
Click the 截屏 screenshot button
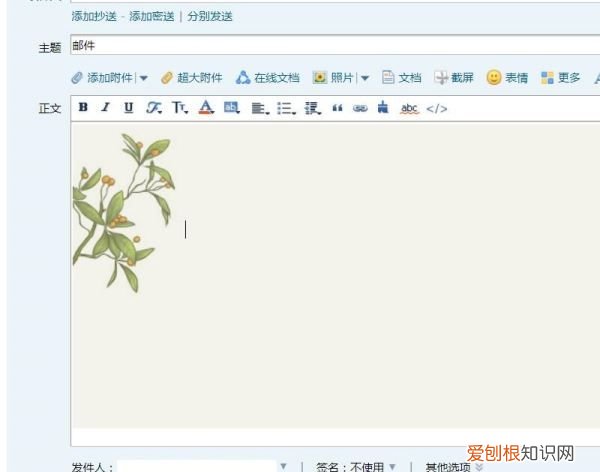pyautogui.click(x=454, y=78)
